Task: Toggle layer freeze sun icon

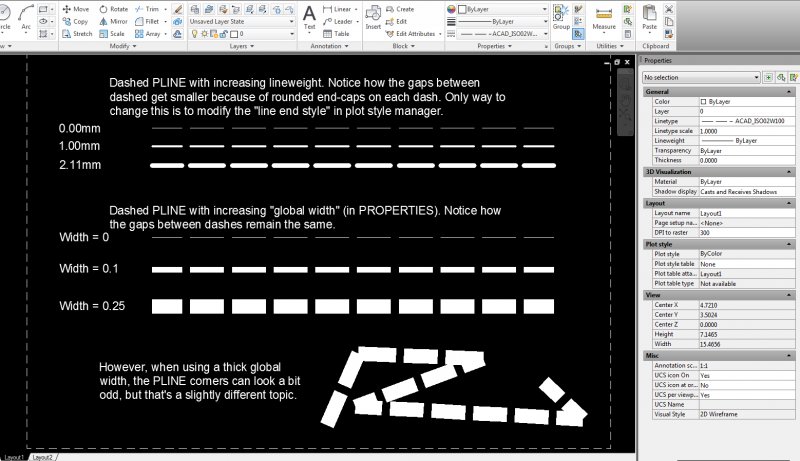Action: [204, 34]
